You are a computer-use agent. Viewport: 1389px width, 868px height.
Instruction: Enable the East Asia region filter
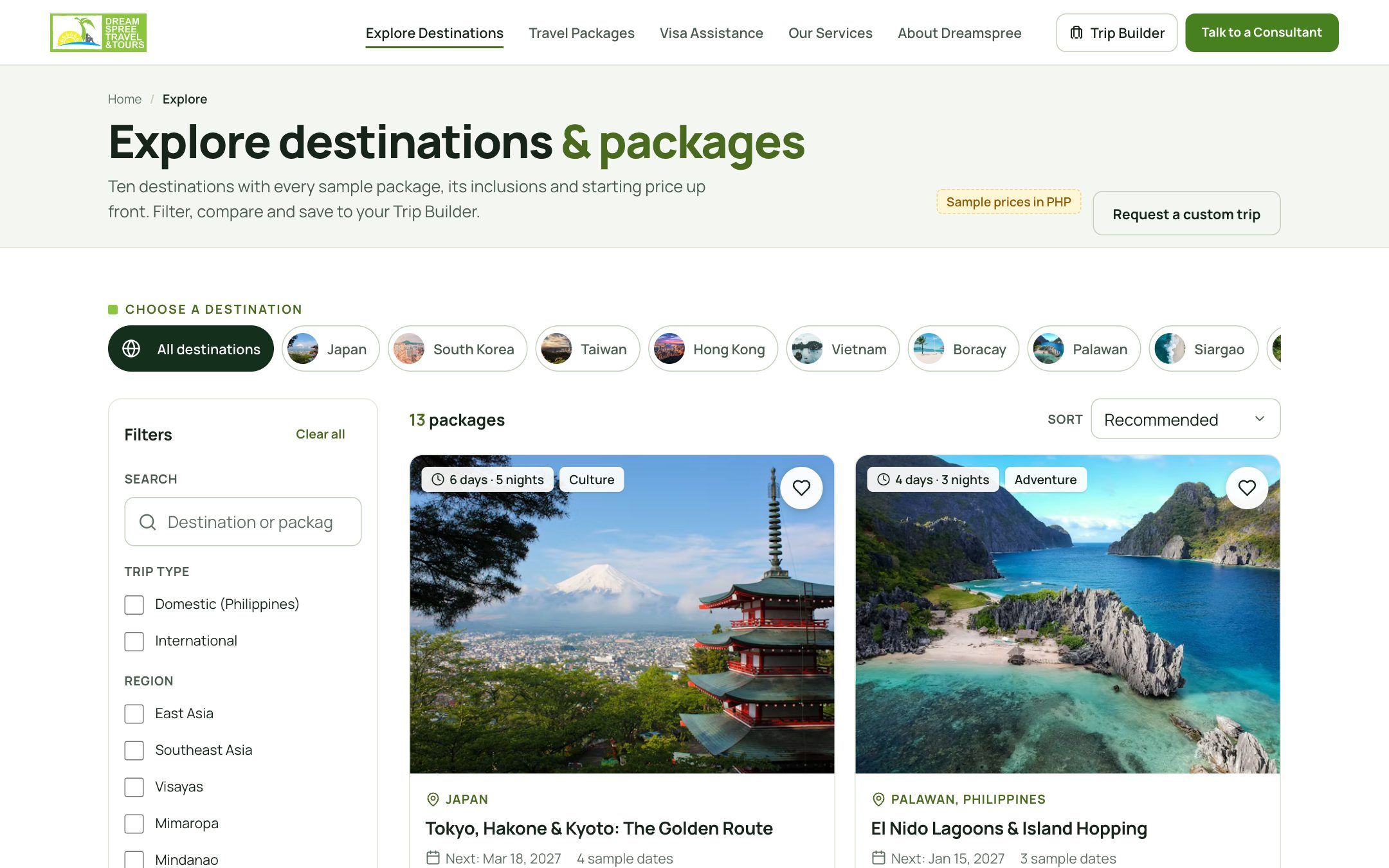[134, 714]
